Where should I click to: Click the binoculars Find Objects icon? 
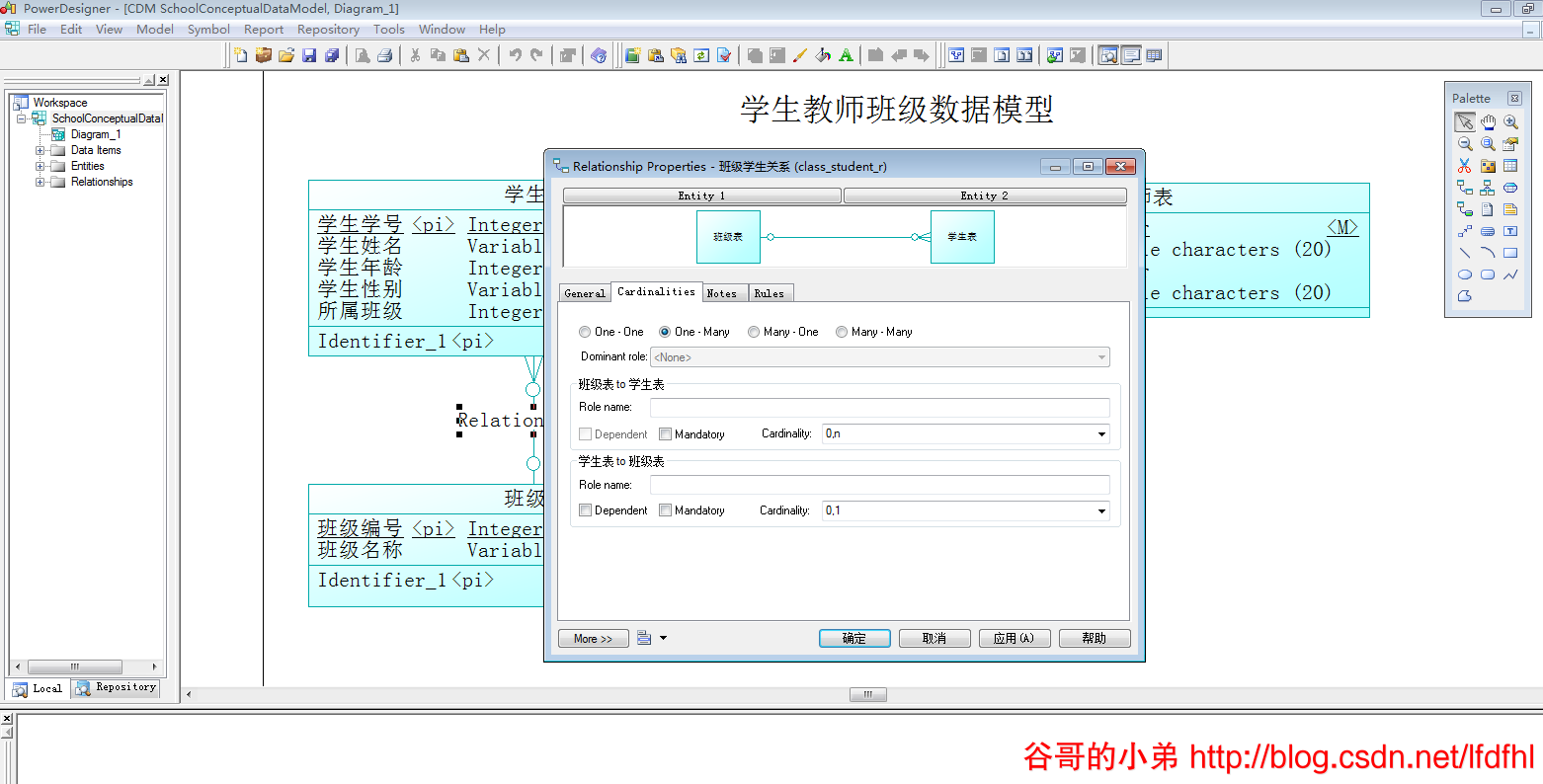[679, 55]
